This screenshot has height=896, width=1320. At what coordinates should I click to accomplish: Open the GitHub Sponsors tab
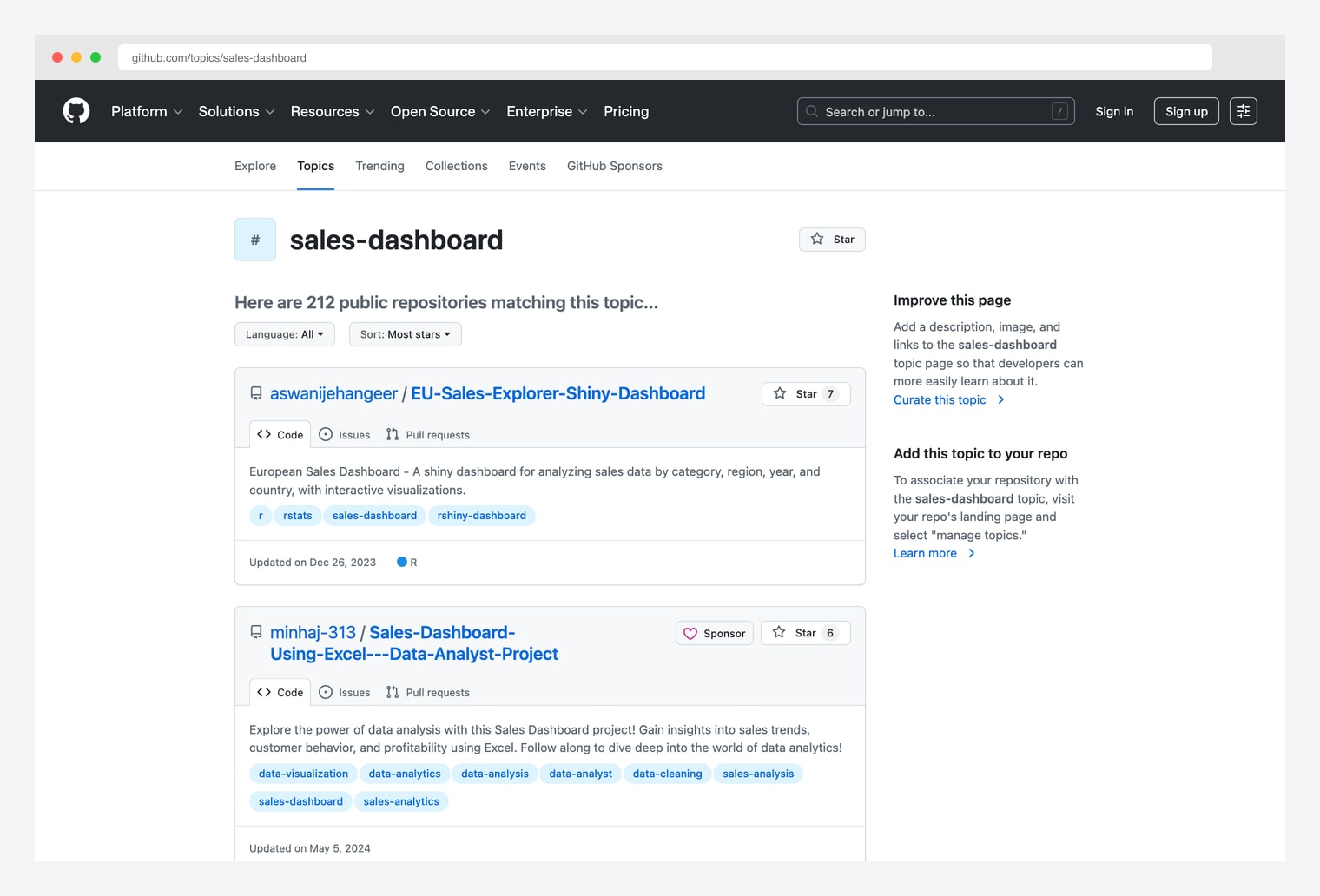click(x=615, y=166)
